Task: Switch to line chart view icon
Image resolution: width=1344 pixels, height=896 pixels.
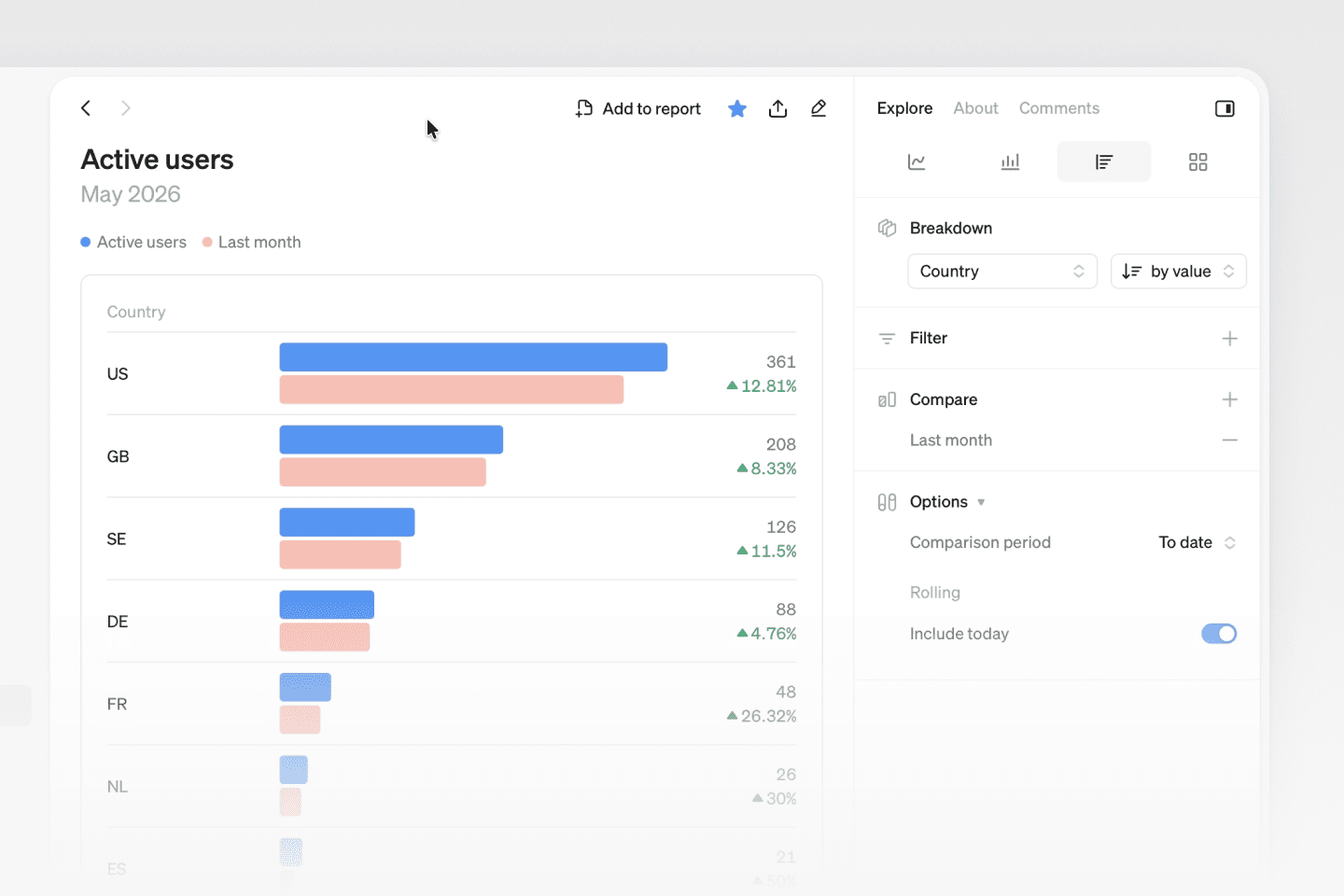Action: tap(917, 162)
